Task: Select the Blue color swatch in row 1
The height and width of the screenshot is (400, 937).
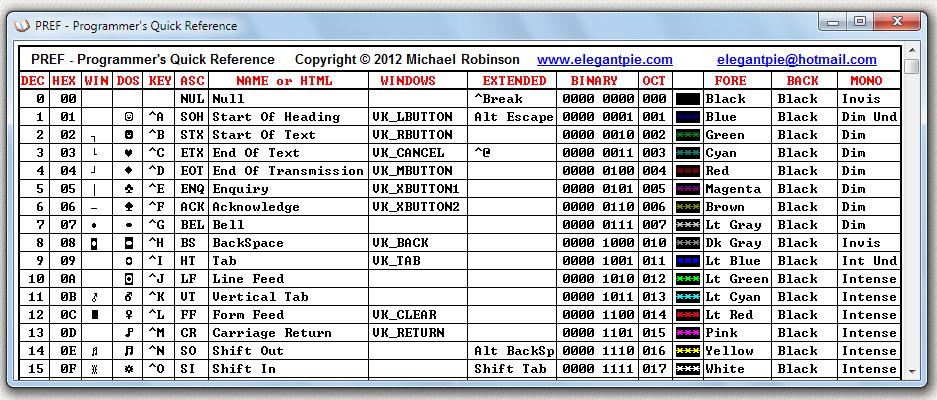Action: [688, 117]
